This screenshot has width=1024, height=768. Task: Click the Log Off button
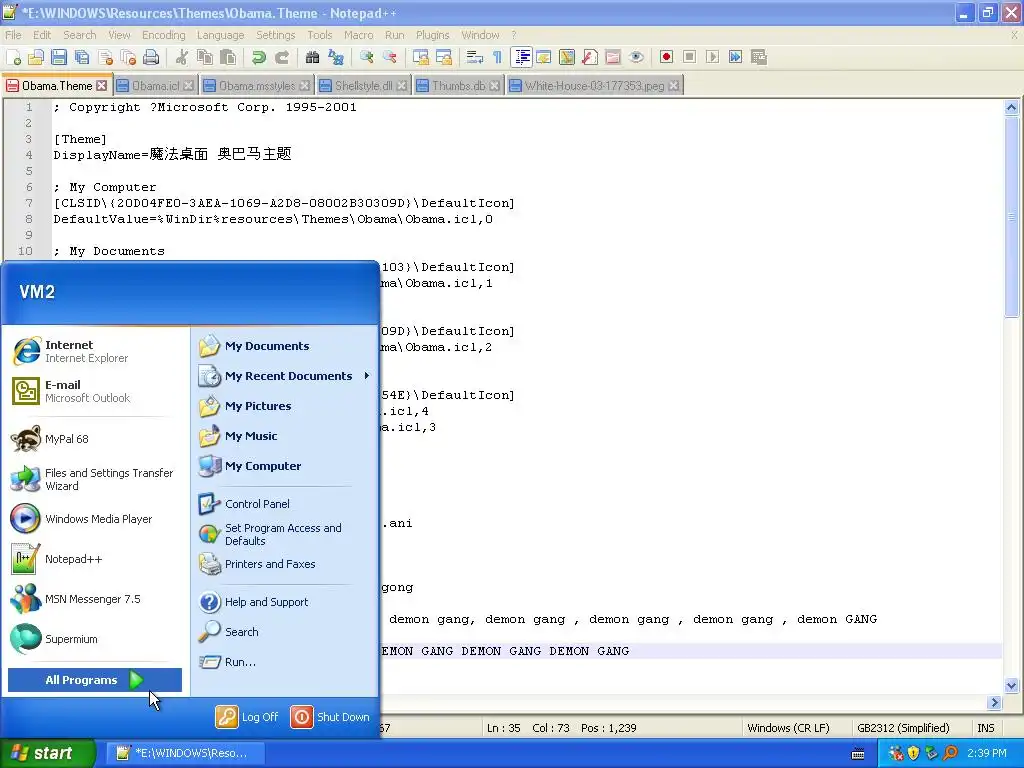[x=247, y=717]
